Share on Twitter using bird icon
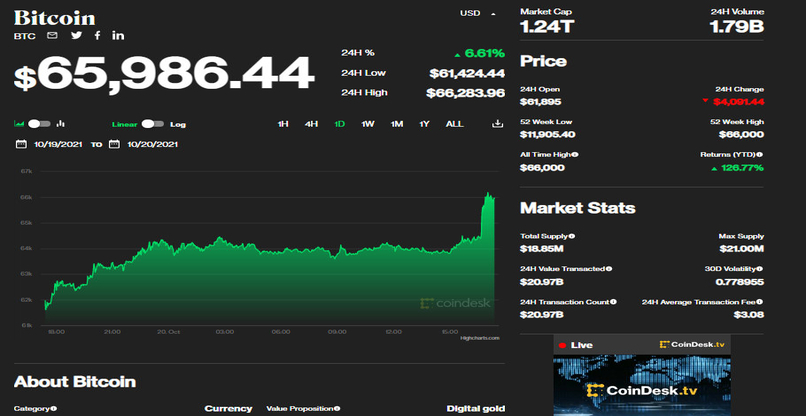The height and width of the screenshot is (416, 806). [x=76, y=36]
